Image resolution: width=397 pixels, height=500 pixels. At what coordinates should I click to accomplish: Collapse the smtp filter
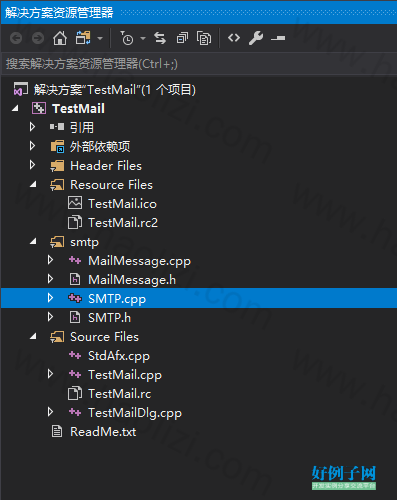pos(33,241)
